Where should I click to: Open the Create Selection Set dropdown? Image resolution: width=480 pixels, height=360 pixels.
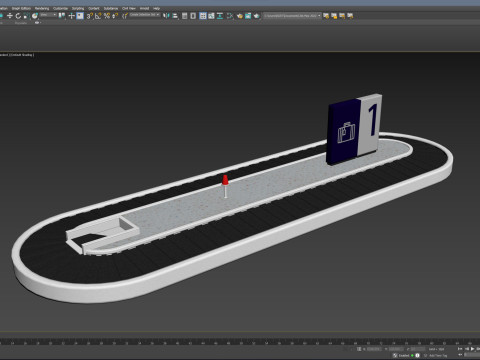click(145, 15)
